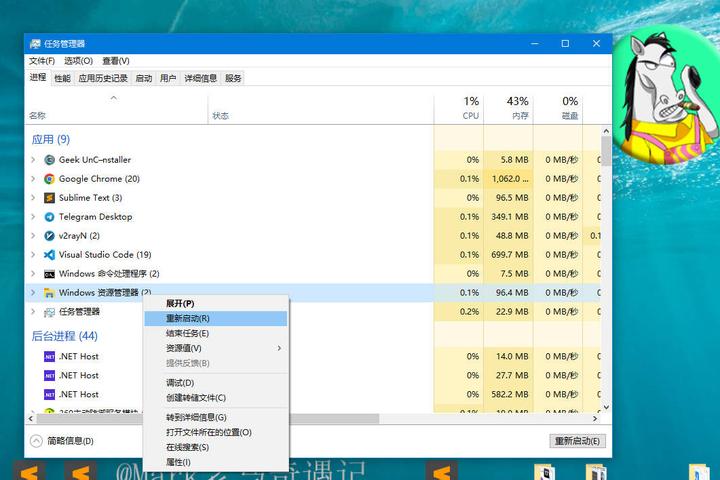Switch to the 性能 tab
Screen dimensions: 720x480
click(62, 79)
